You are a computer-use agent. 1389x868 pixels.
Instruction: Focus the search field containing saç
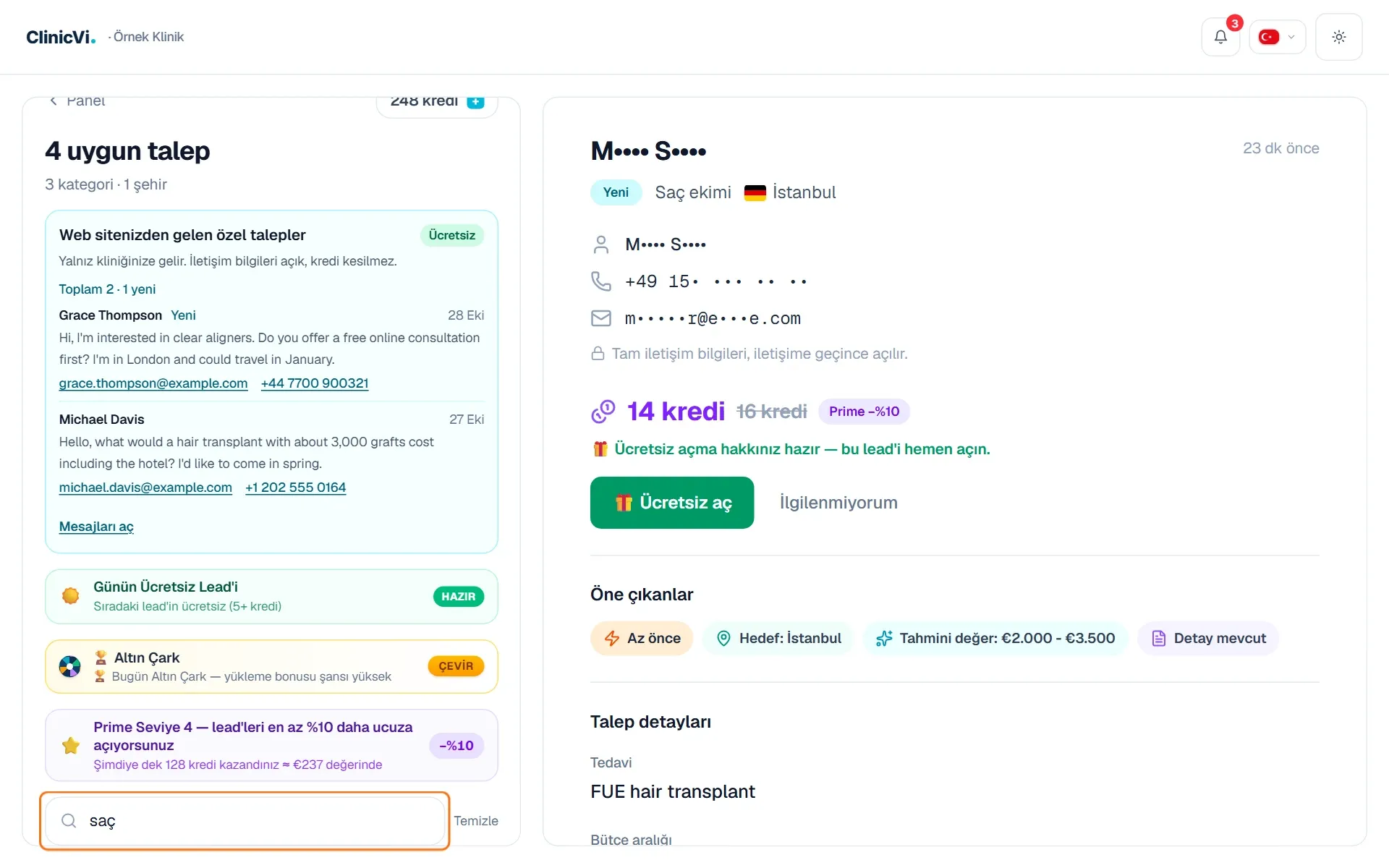click(x=245, y=820)
